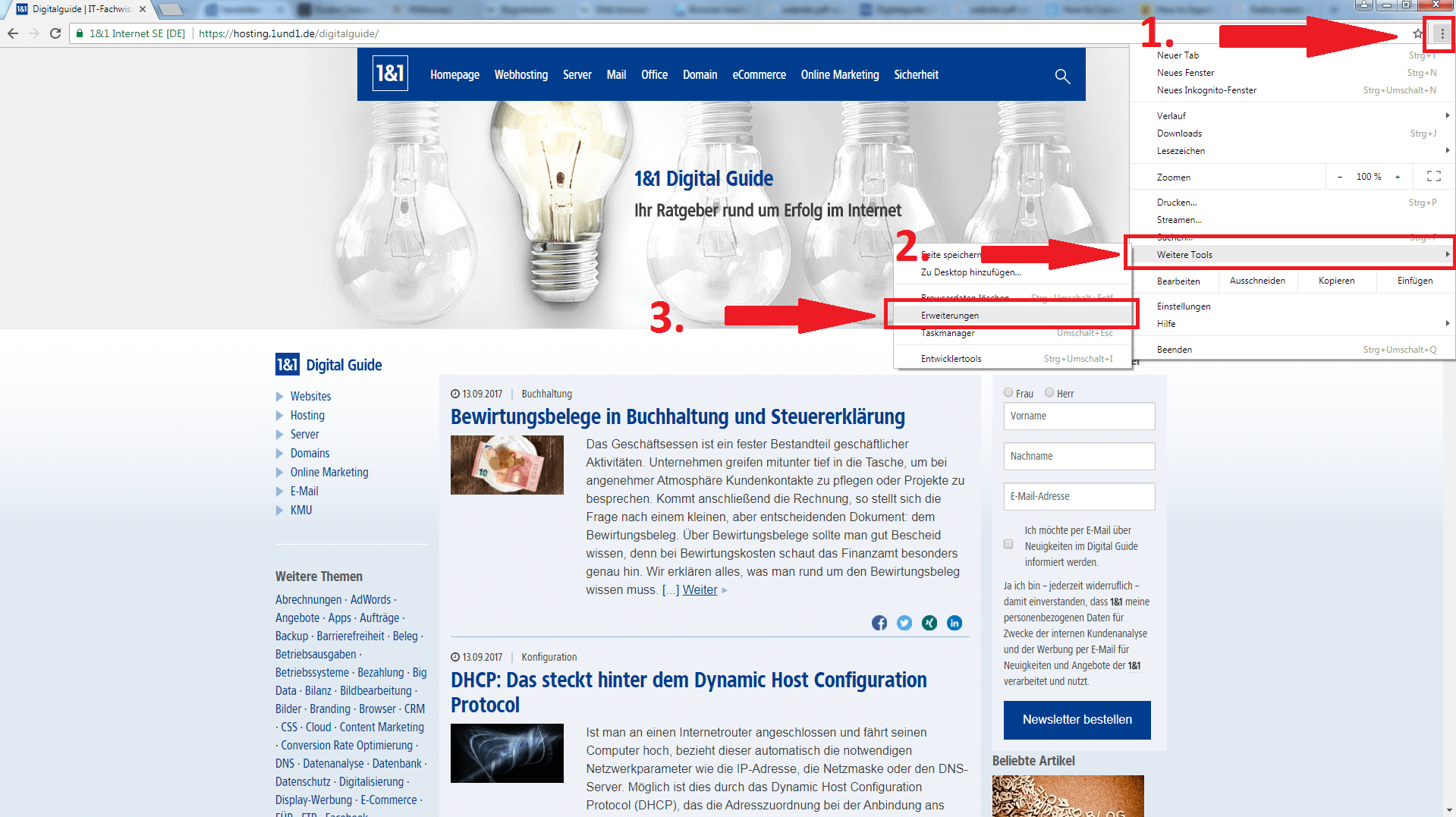Open Einstellungen in Chrome menu

(x=1184, y=306)
